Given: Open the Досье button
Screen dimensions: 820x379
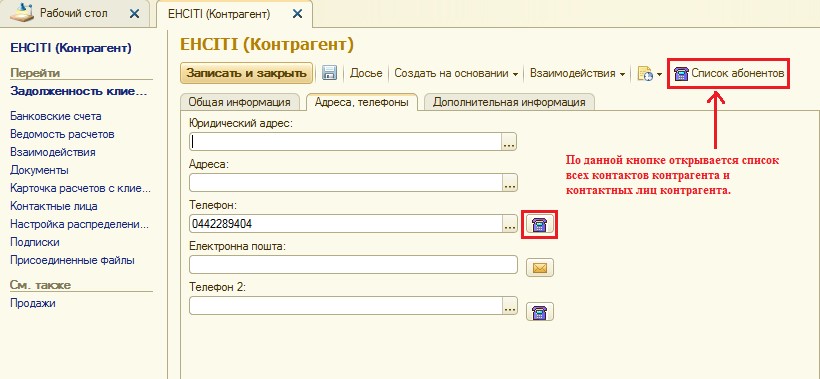Looking at the screenshot, I should [366, 73].
